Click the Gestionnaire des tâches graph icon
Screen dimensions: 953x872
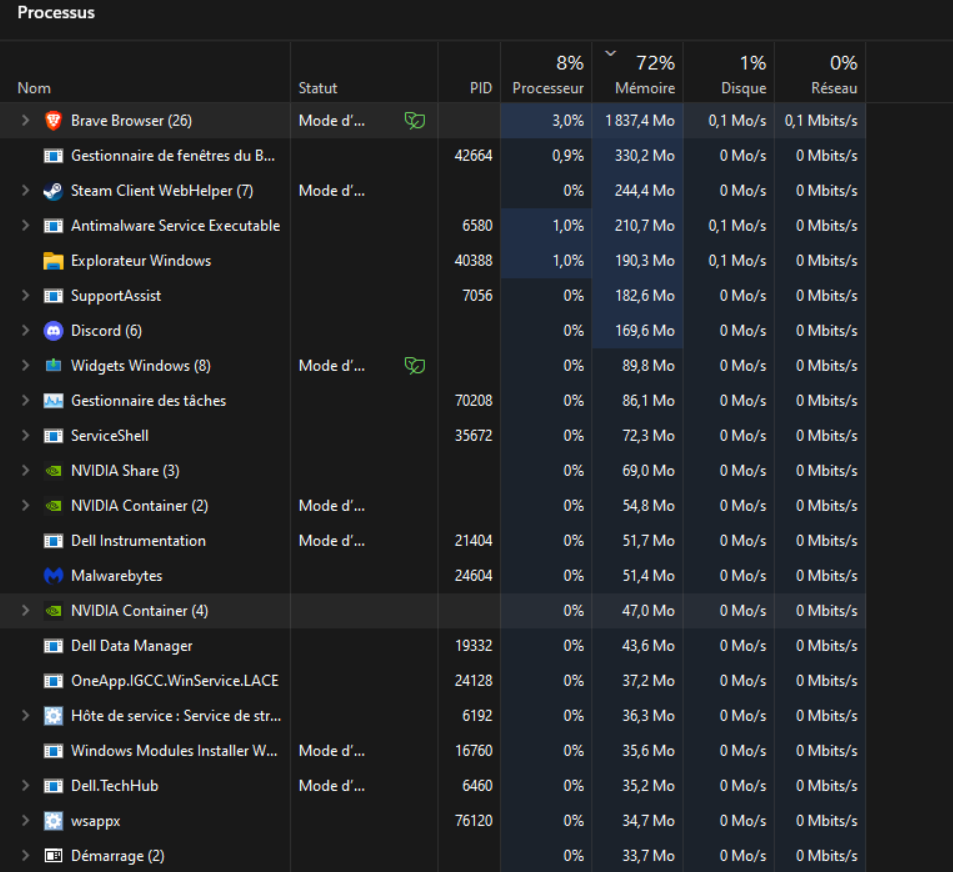pos(53,401)
